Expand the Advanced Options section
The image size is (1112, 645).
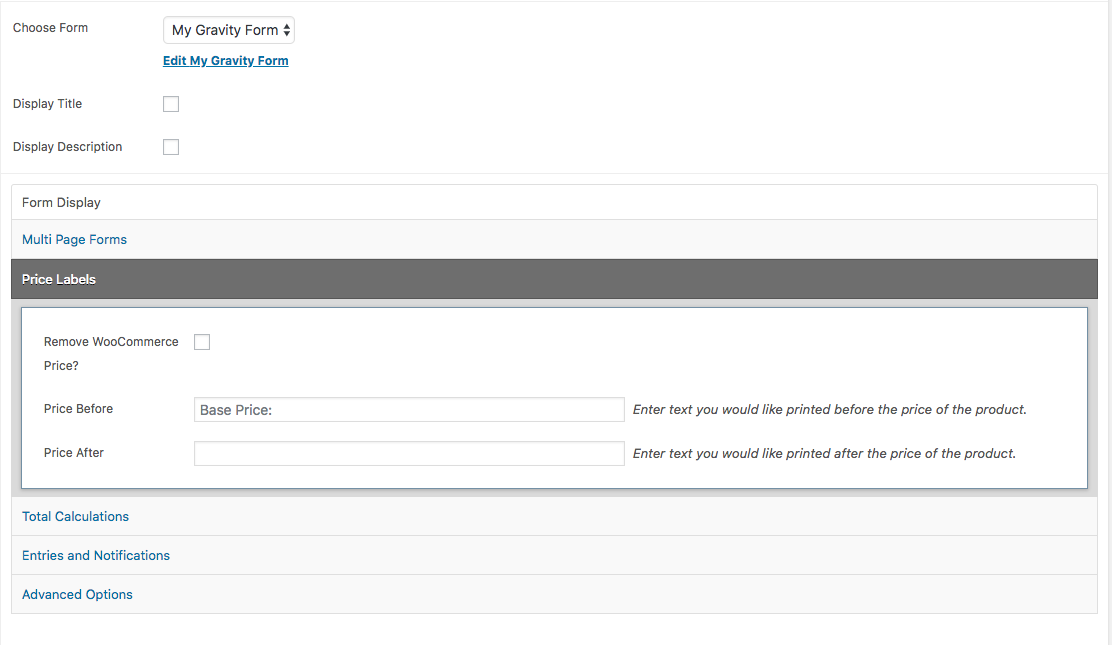[77, 594]
